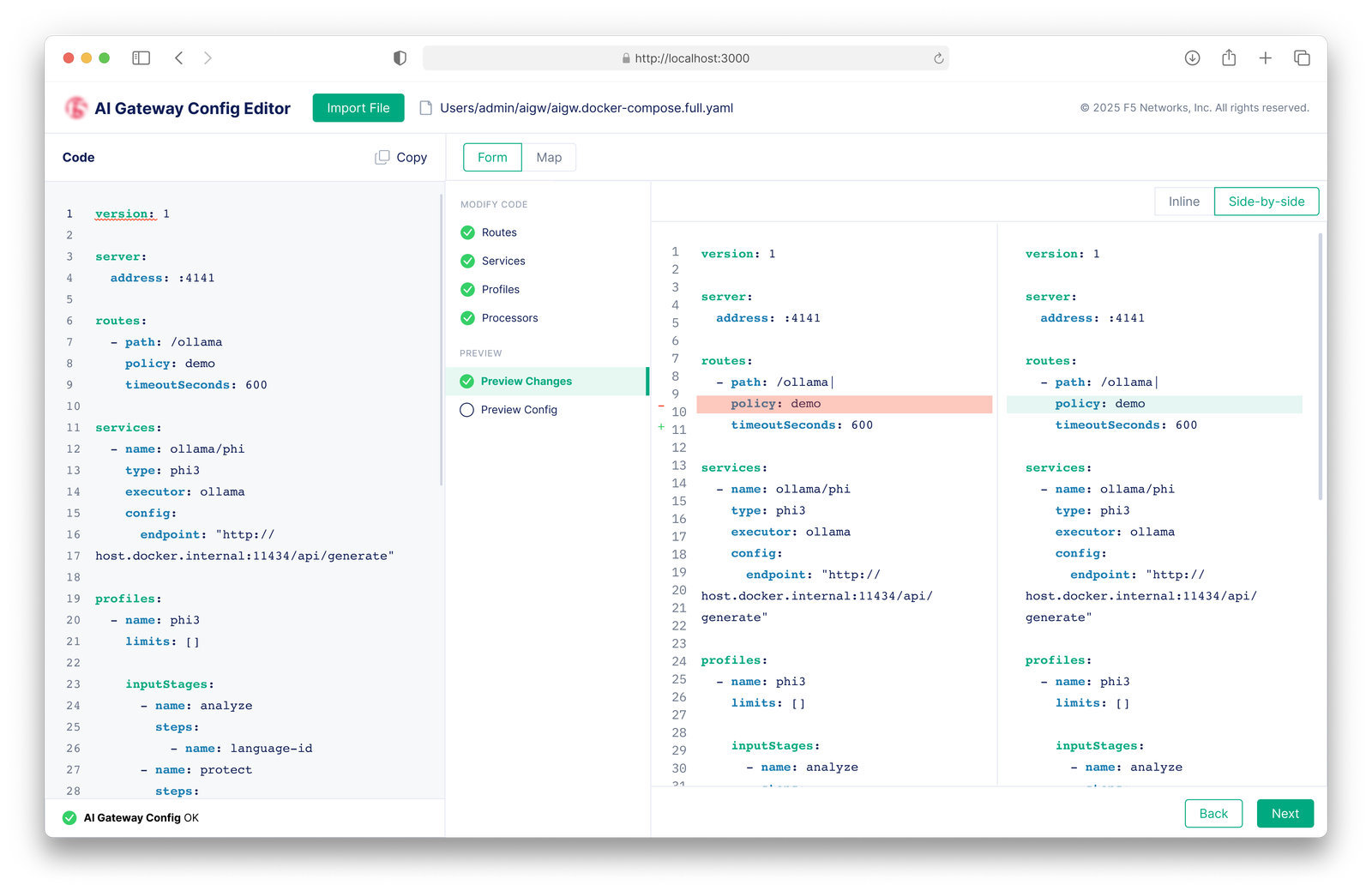Viewport: 1372px width, 891px height.
Task: Click the privacy shield icon
Action: click(400, 58)
